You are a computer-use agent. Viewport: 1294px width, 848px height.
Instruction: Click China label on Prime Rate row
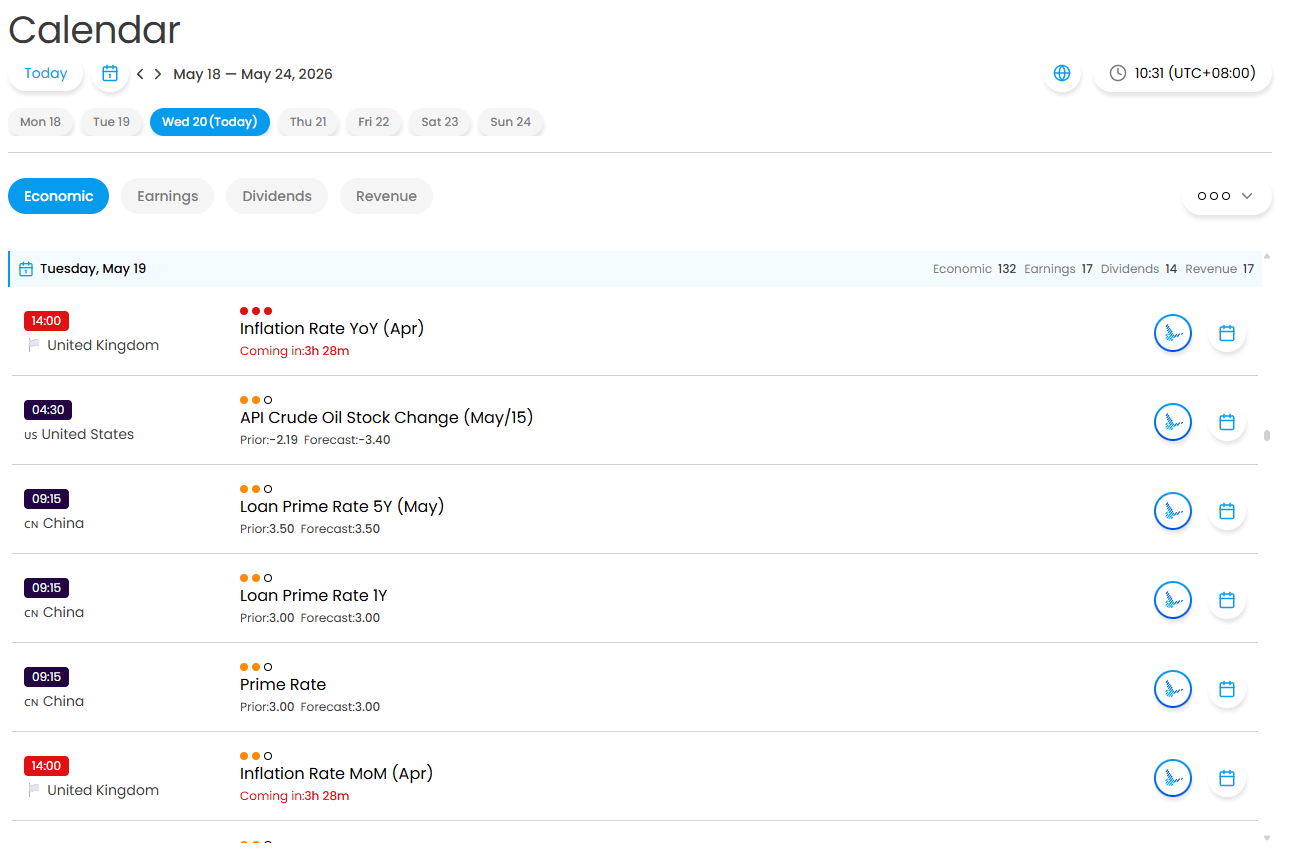(x=63, y=702)
